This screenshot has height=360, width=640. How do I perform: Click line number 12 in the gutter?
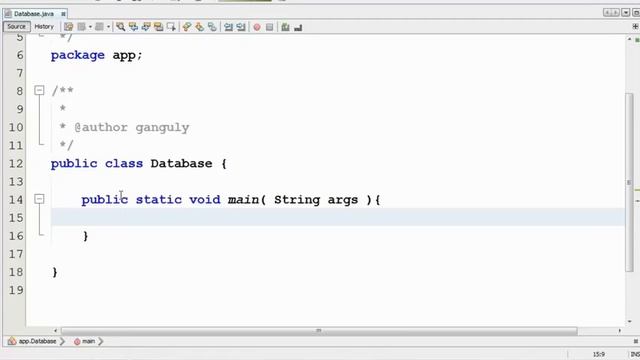(x=16, y=164)
